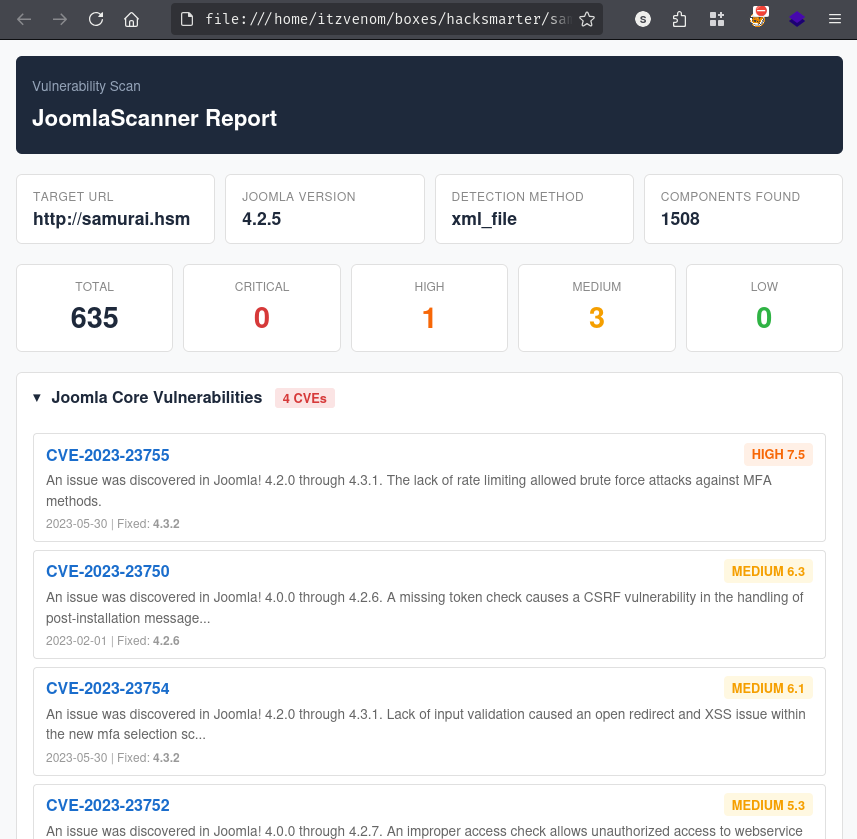Bookmark this page with the star icon

pos(587,19)
